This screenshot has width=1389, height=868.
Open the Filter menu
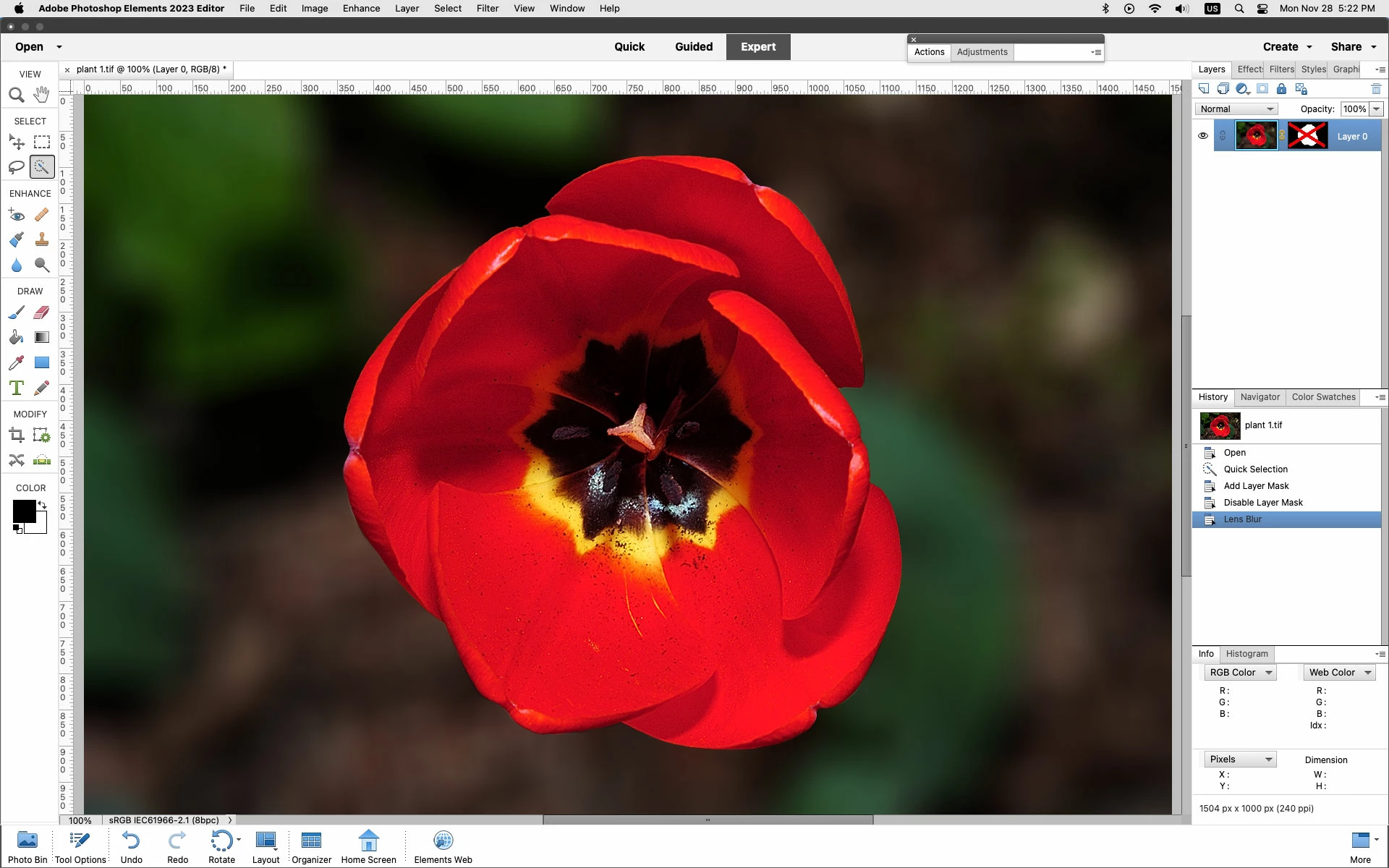coord(487,9)
